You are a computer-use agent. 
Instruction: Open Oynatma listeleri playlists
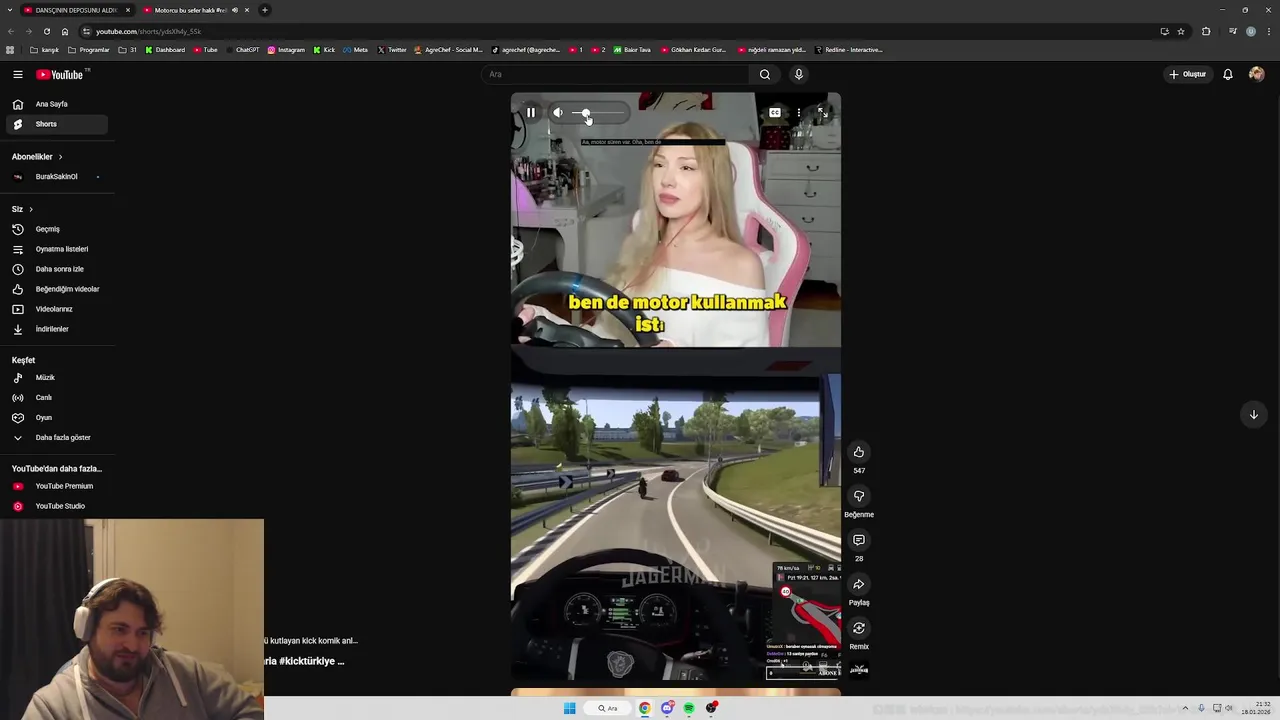coord(56,249)
